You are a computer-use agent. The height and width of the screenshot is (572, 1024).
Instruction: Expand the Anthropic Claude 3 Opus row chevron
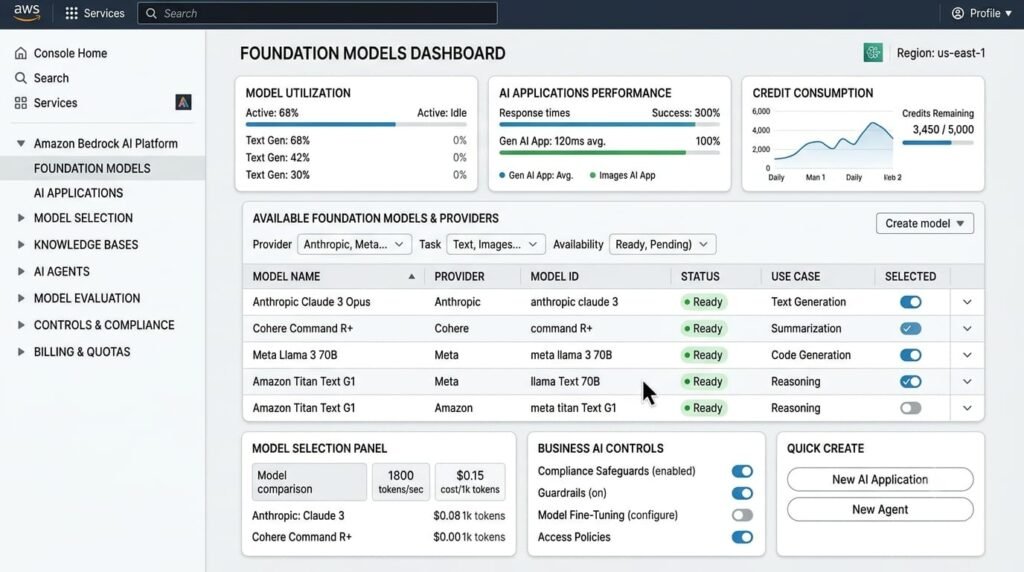click(967, 302)
